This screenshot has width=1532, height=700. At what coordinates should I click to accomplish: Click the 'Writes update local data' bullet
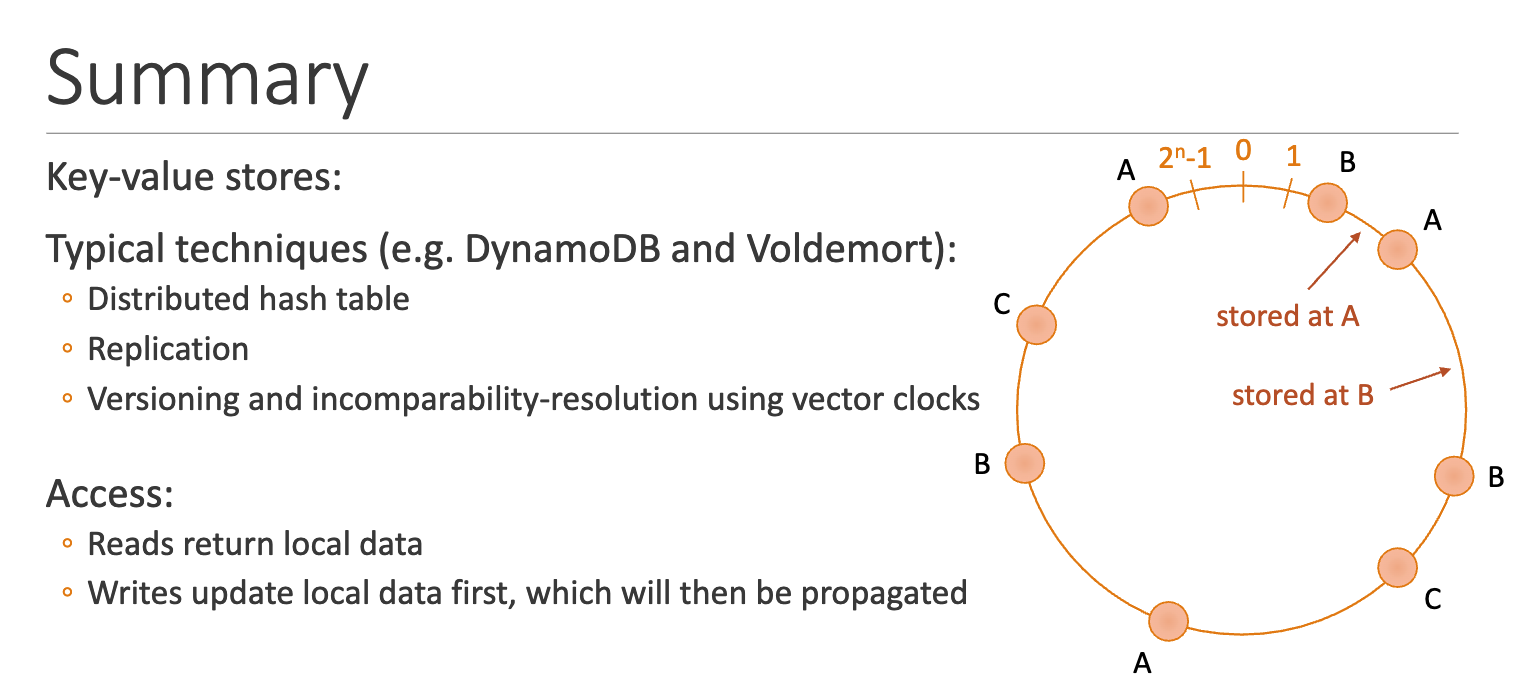coord(527,593)
